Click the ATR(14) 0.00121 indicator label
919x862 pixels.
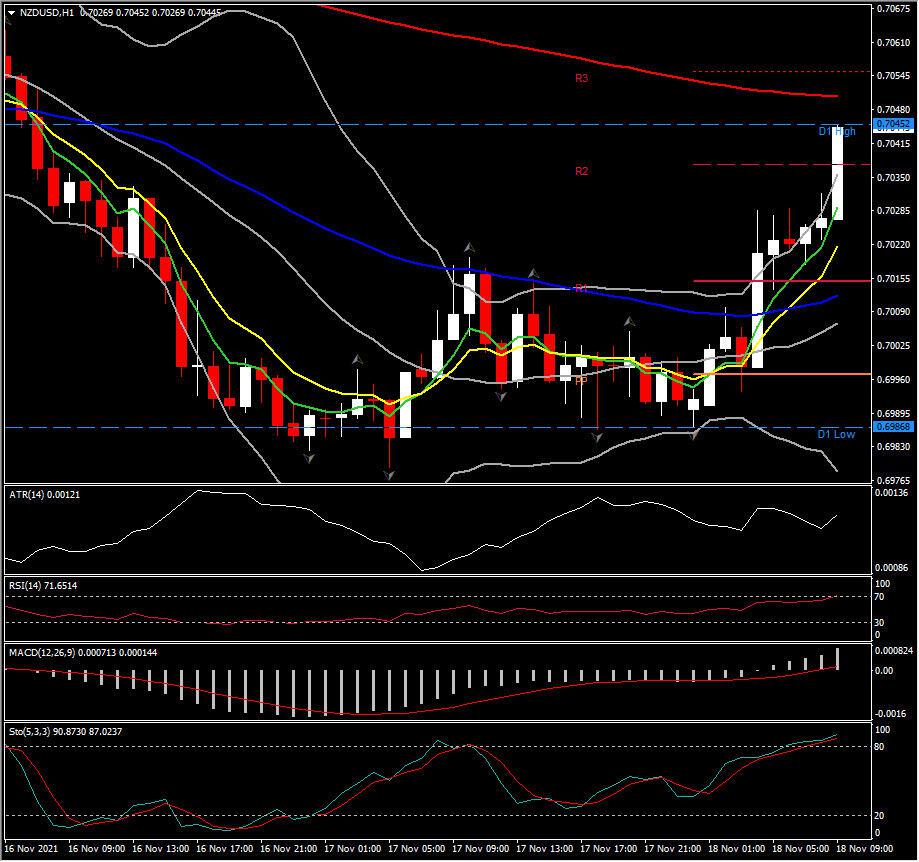click(x=45, y=495)
